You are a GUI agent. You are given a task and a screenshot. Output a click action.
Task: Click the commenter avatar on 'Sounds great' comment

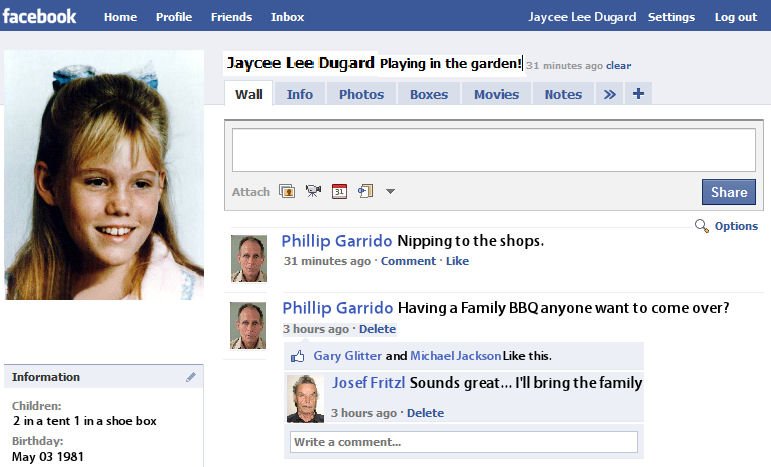(305, 399)
